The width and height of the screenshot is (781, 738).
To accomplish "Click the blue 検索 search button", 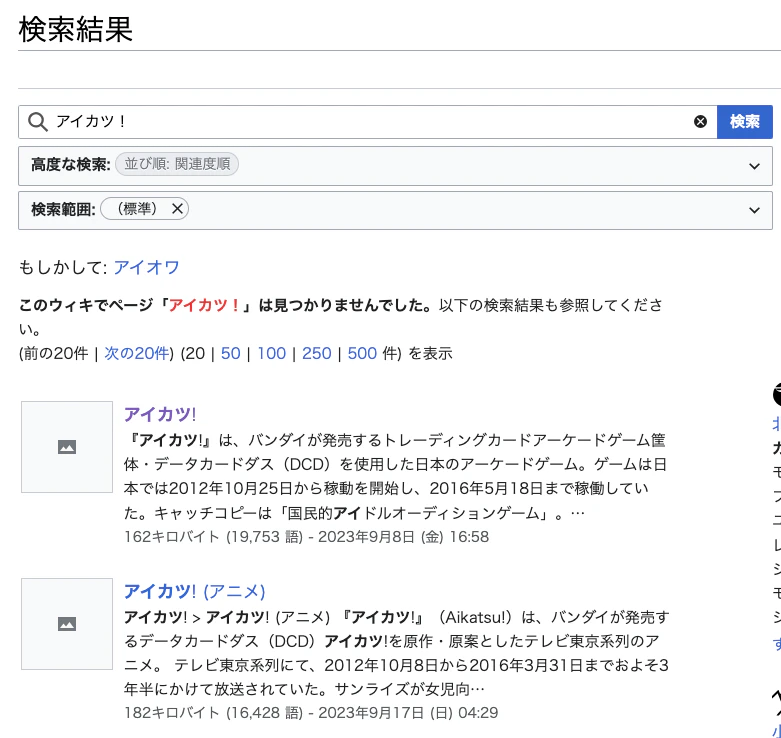I will 745,122.
